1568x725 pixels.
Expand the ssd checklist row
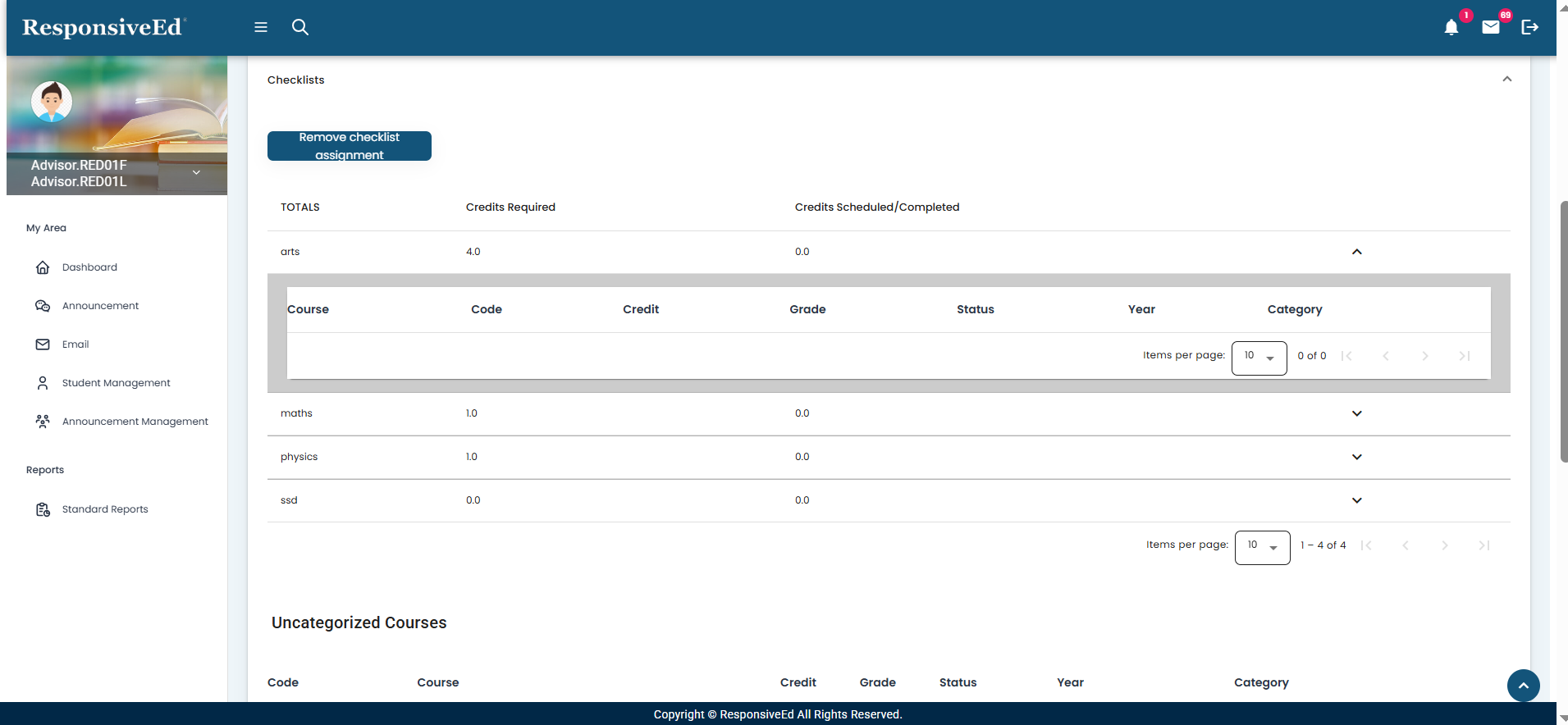(x=1356, y=500)
